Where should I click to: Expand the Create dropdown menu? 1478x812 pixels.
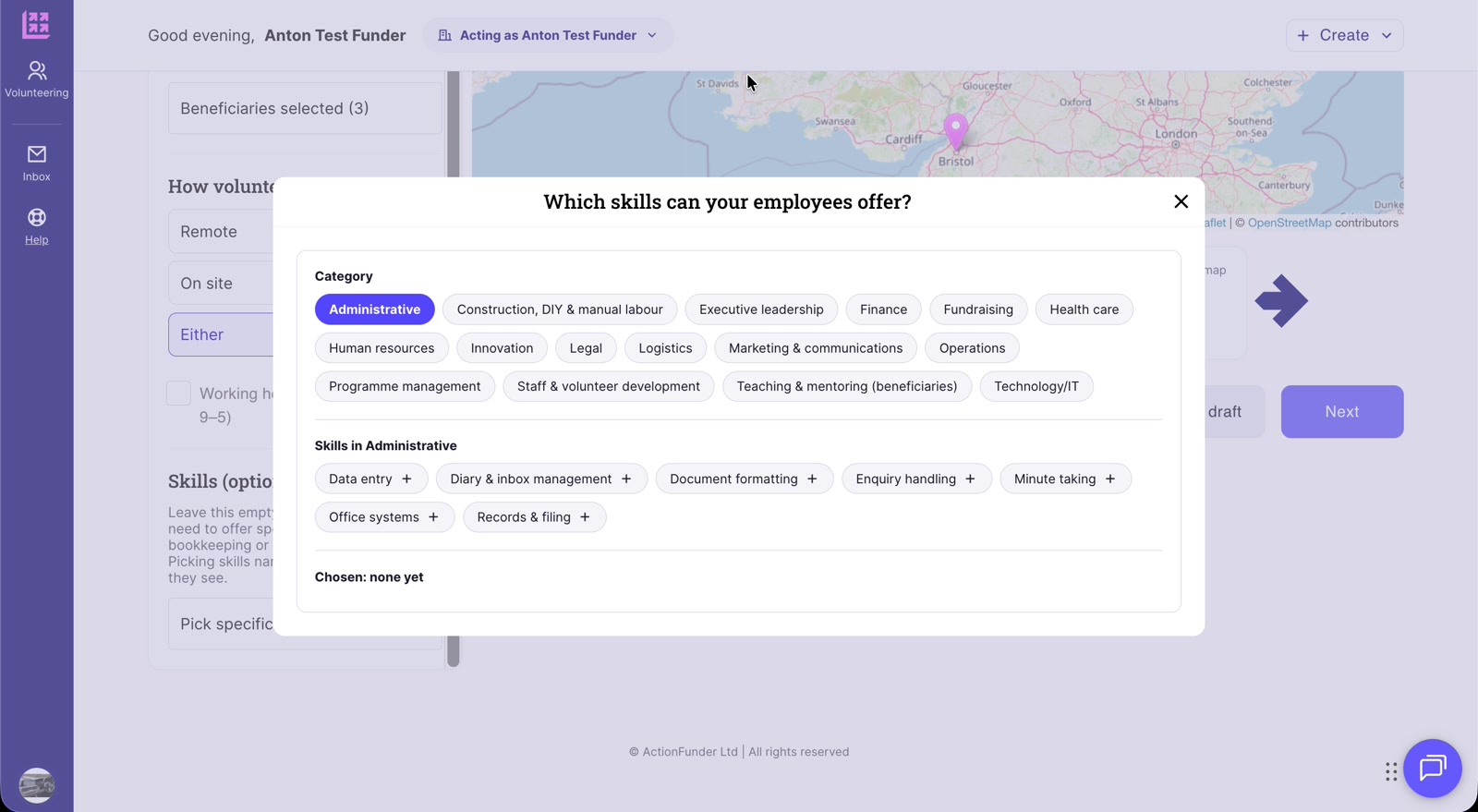1344,35
